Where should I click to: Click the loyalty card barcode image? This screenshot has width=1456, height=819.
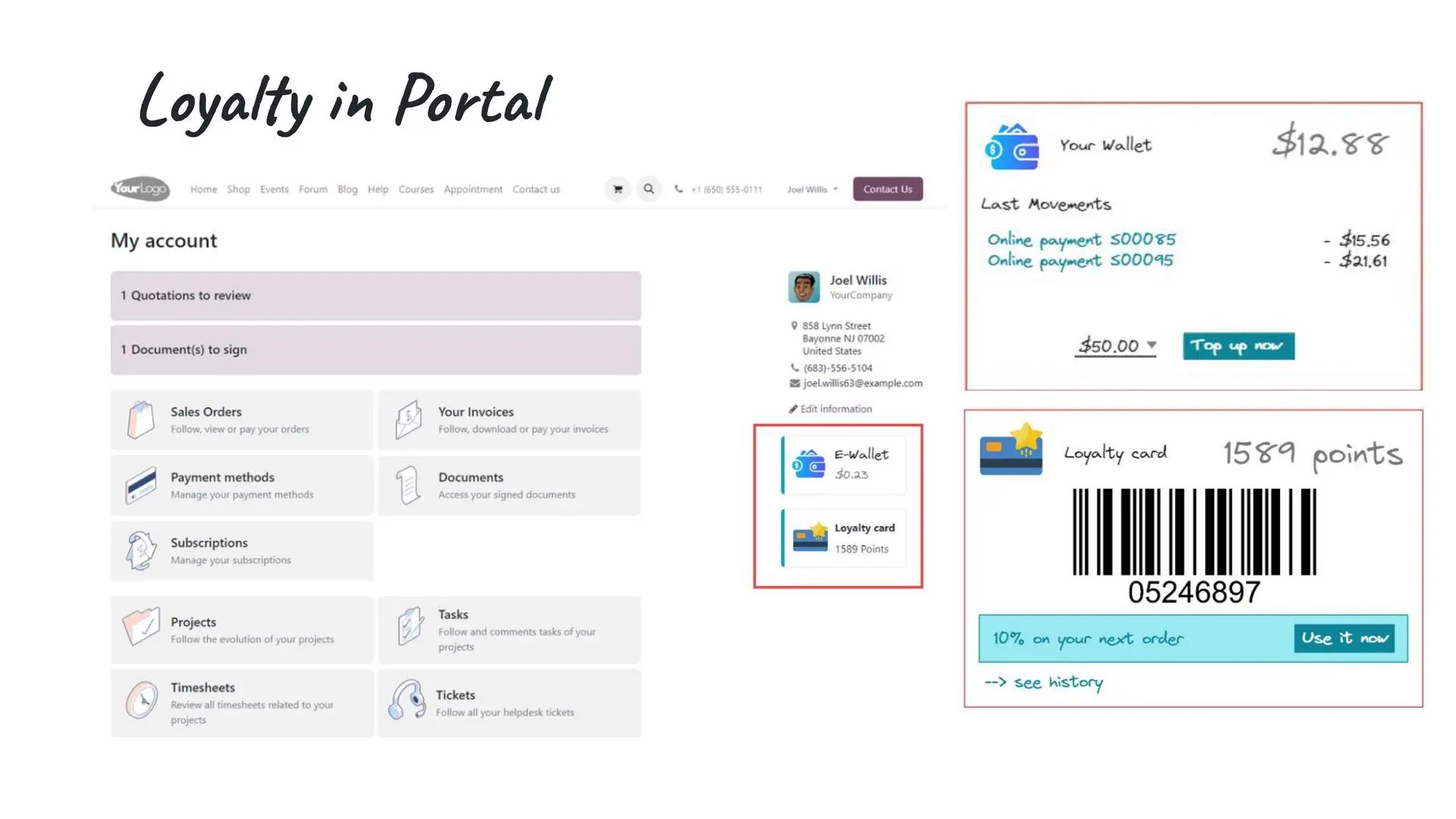click(1194, 532)
